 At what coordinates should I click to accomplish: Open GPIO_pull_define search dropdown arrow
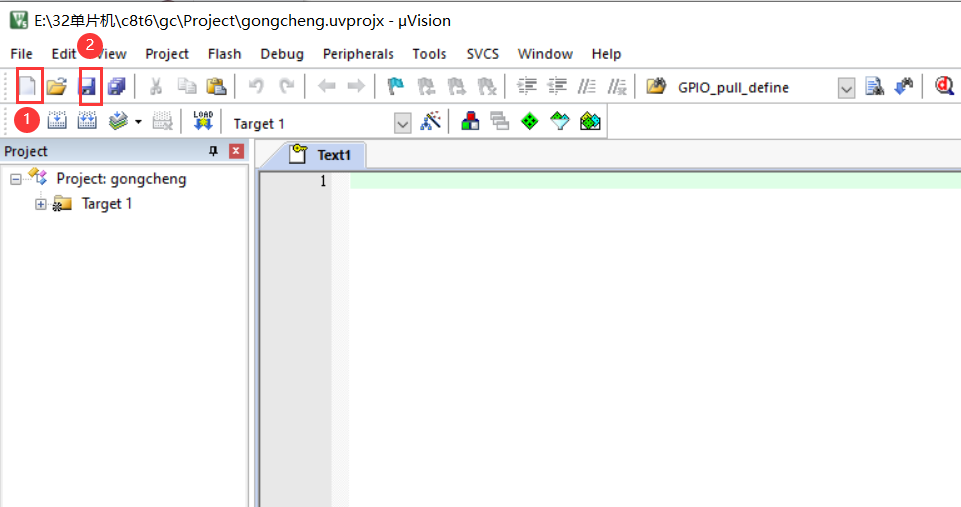click(846, 88)
